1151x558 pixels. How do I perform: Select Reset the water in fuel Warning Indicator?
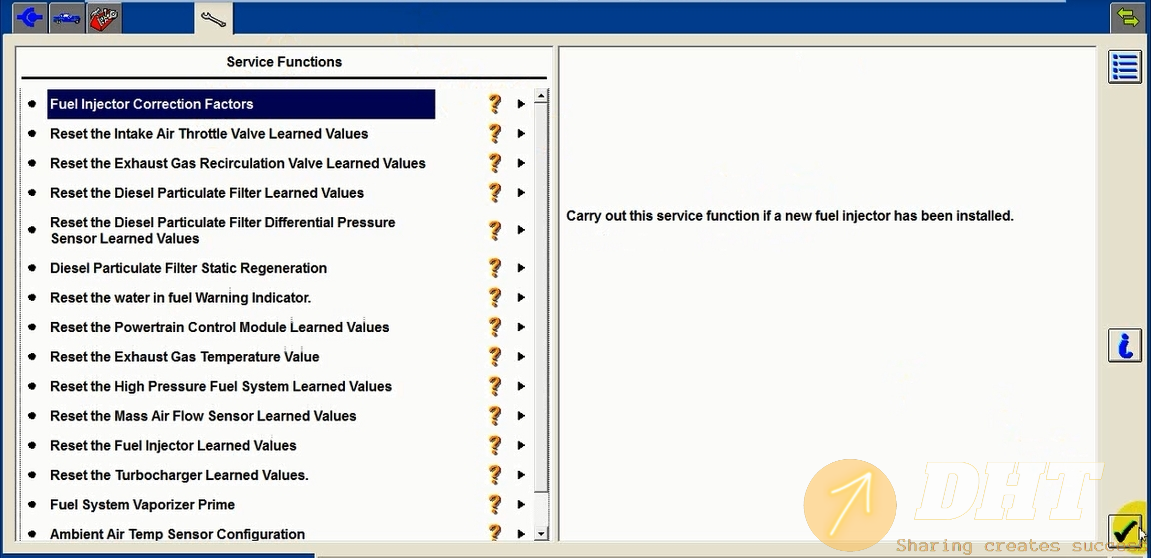tap(181, 297)
